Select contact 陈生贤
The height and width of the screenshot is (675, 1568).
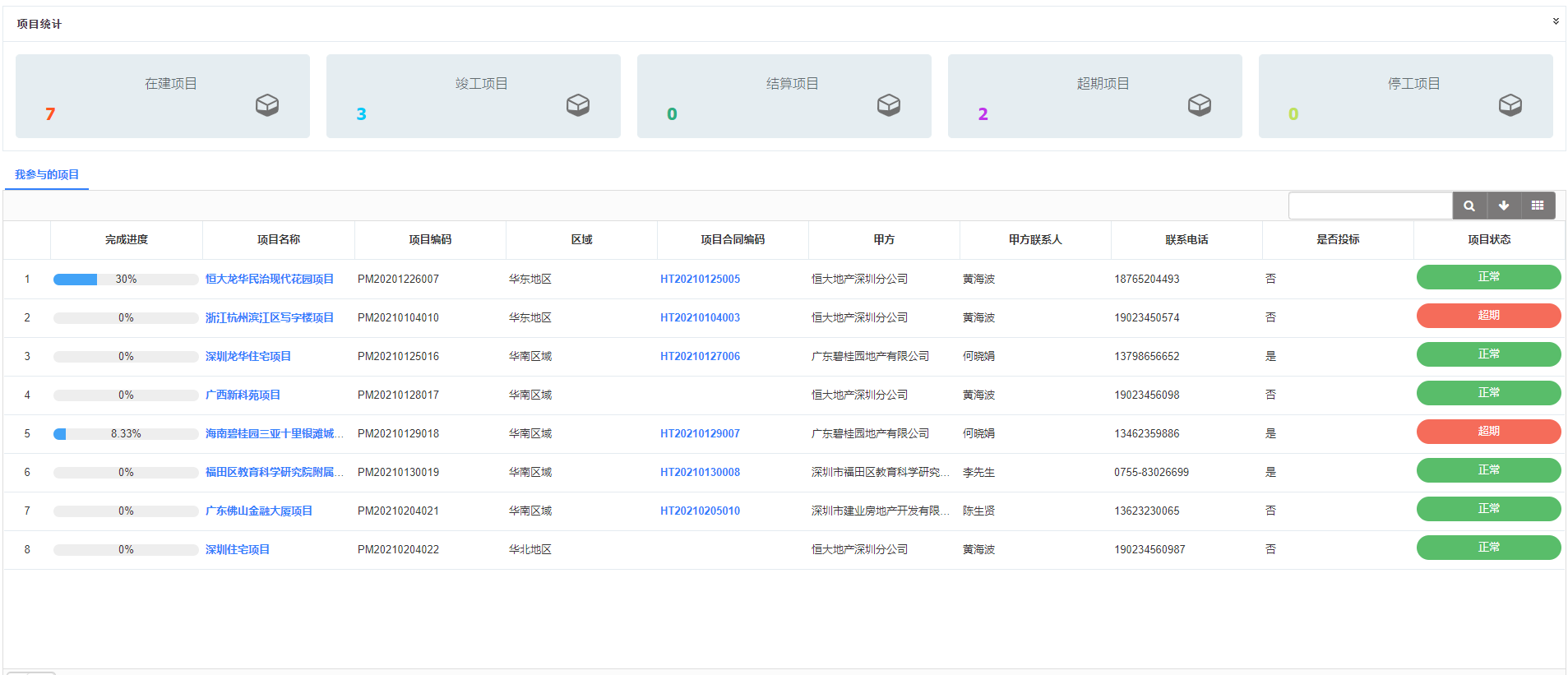click(978, 511)
